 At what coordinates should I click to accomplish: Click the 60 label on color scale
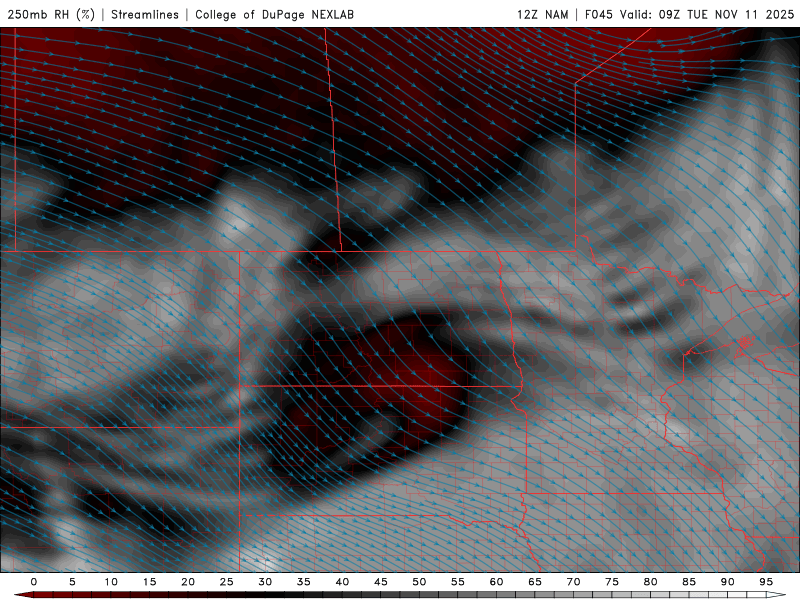(x=496, y=582)
